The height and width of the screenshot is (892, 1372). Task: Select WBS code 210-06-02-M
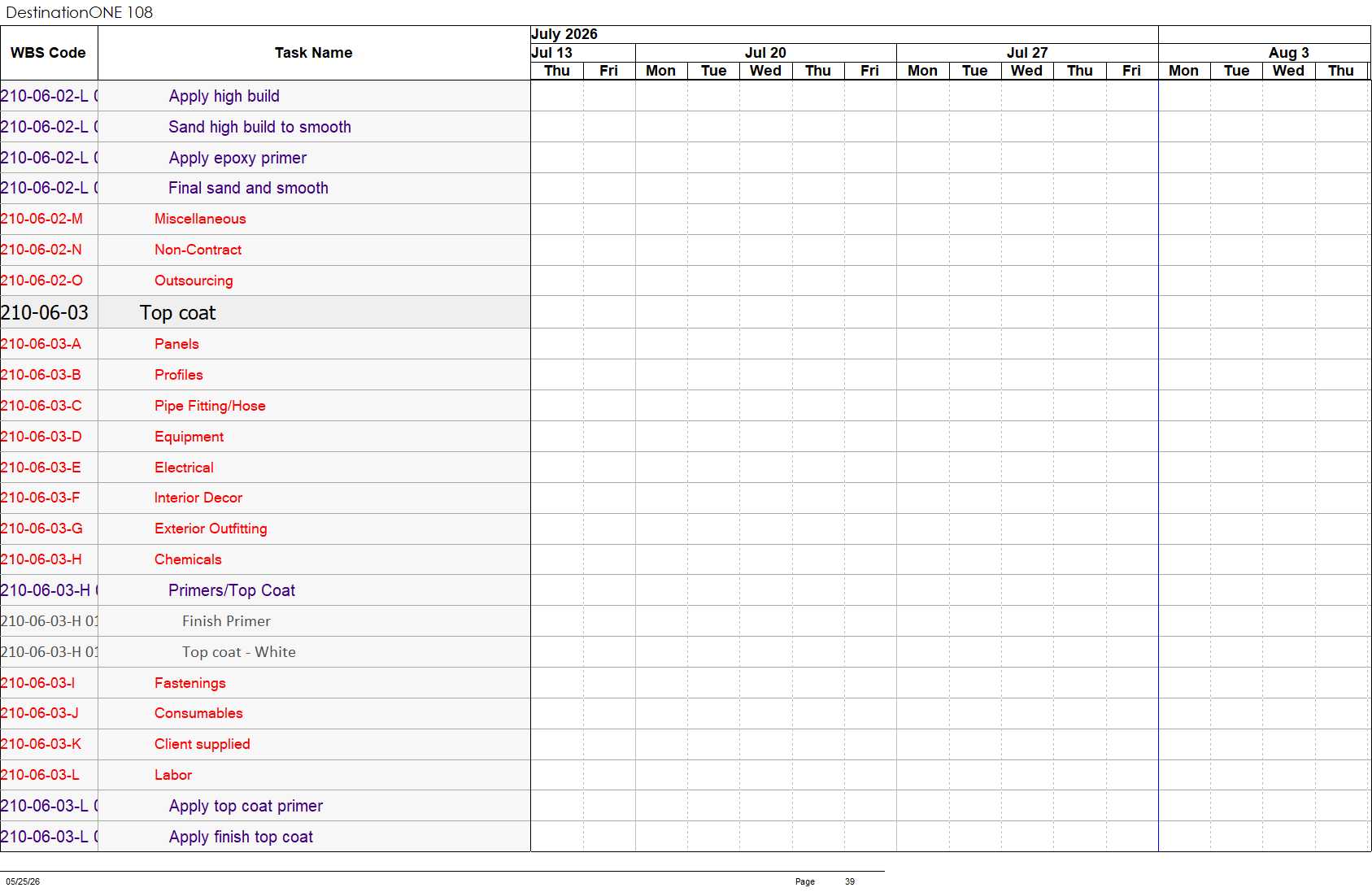[x=41, y=219]
